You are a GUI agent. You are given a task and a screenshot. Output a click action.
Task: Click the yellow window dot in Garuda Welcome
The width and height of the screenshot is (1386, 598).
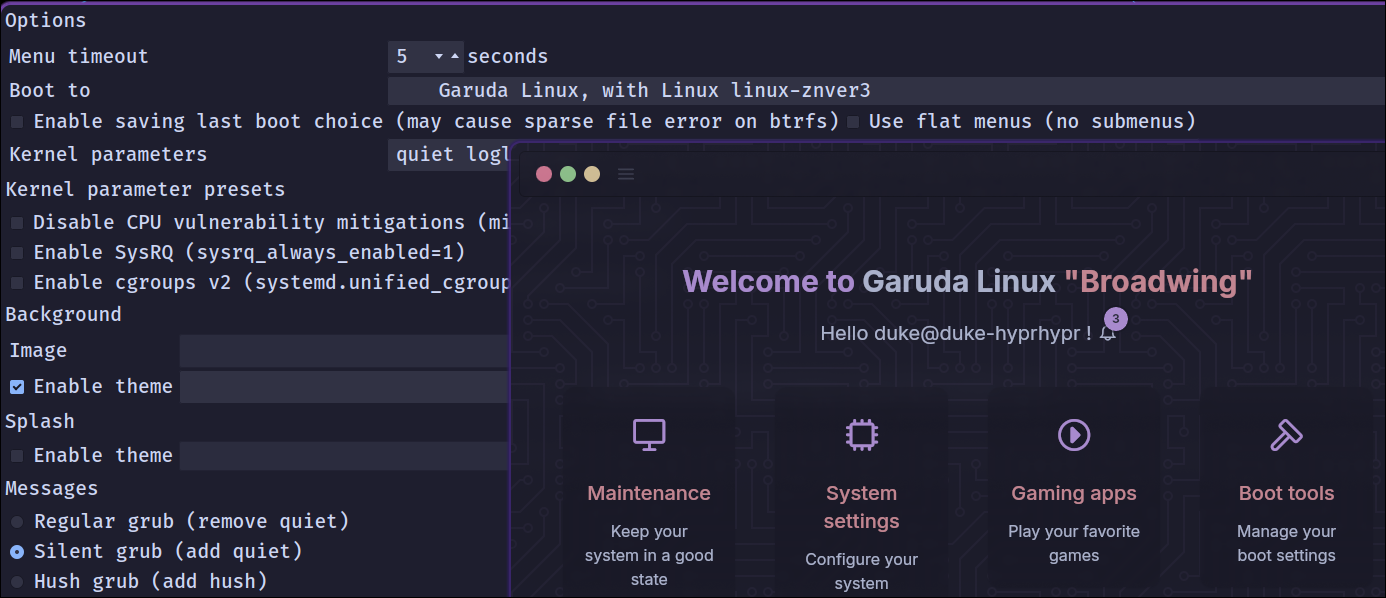pyautogui.click(x=592, y=174)
